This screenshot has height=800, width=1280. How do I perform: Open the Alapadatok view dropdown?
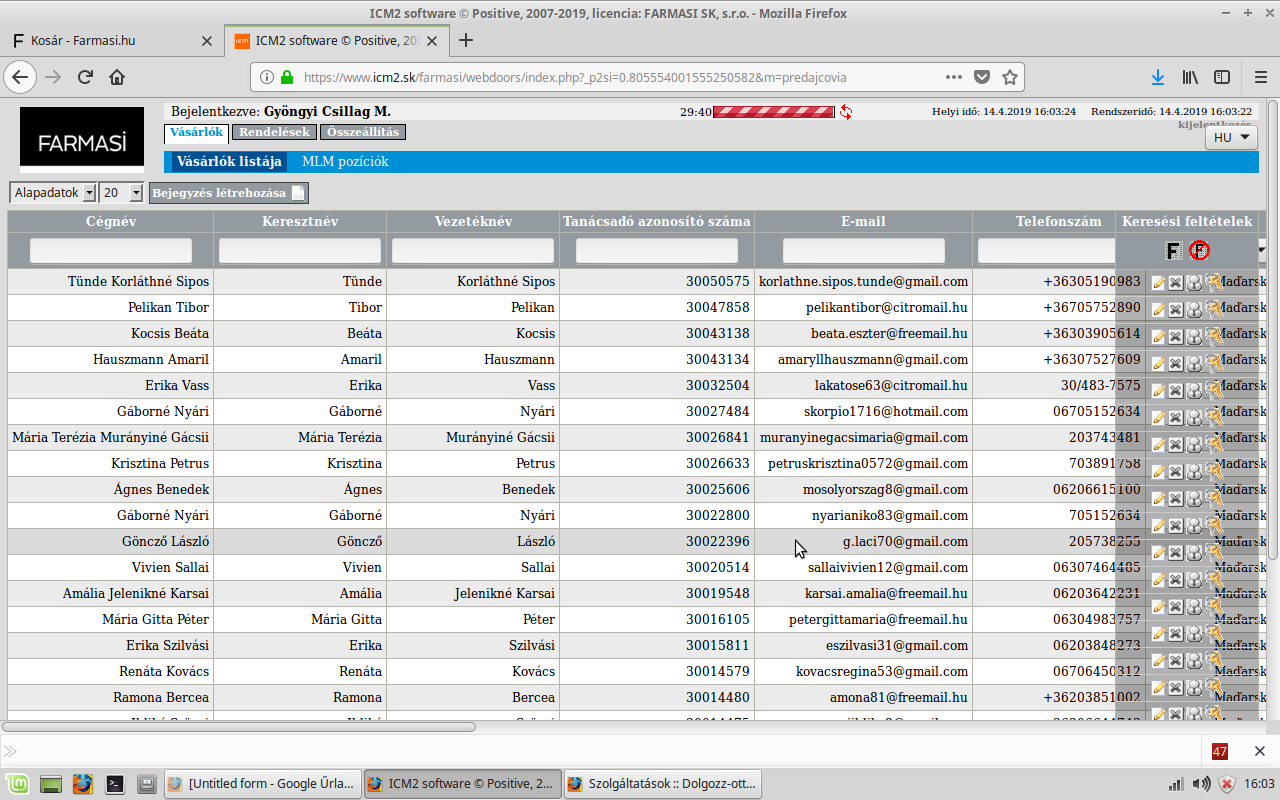point(53,193)
